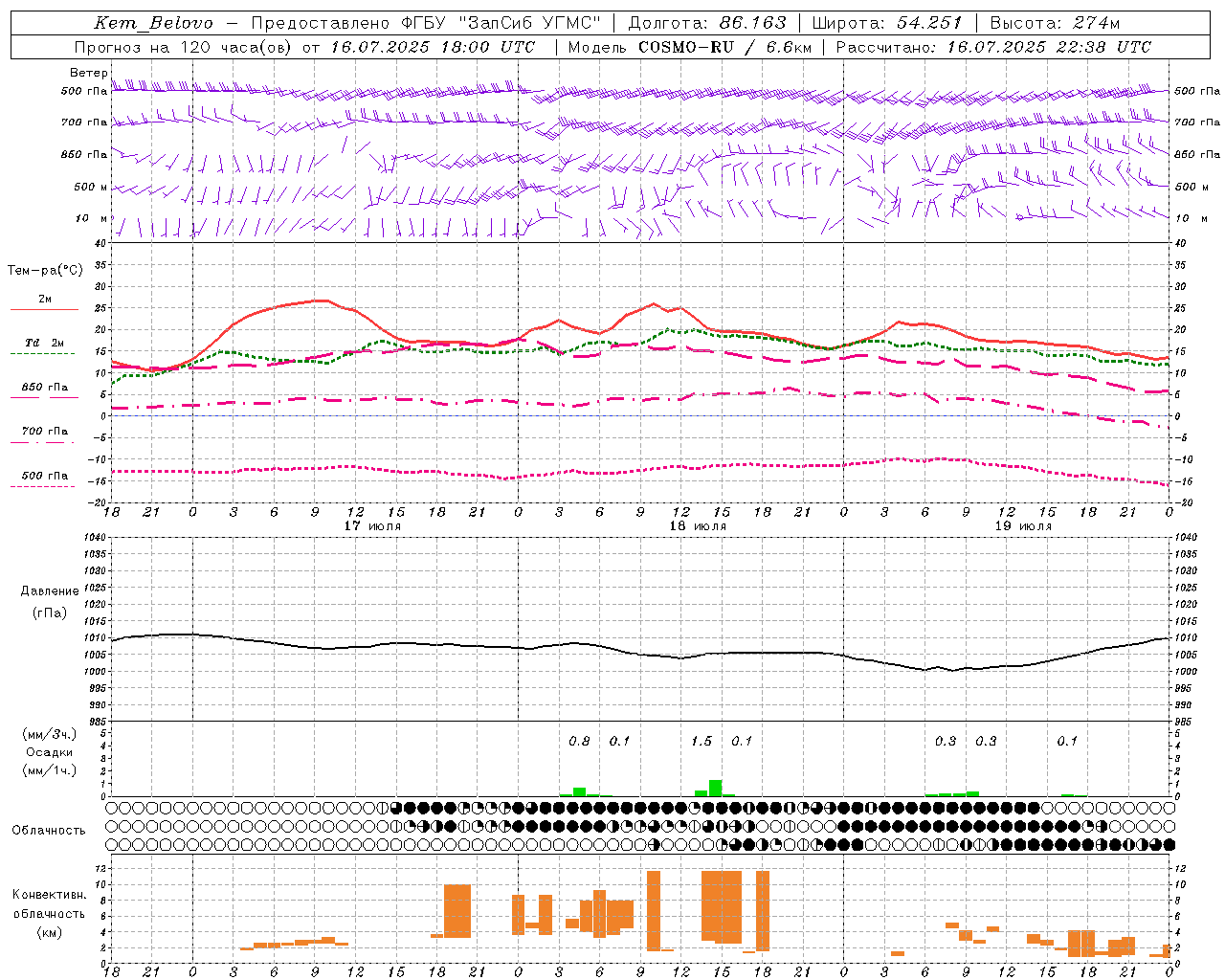Click the elevation value 274м
The image size is (1225, 980).
click(x=1097, y=23)
